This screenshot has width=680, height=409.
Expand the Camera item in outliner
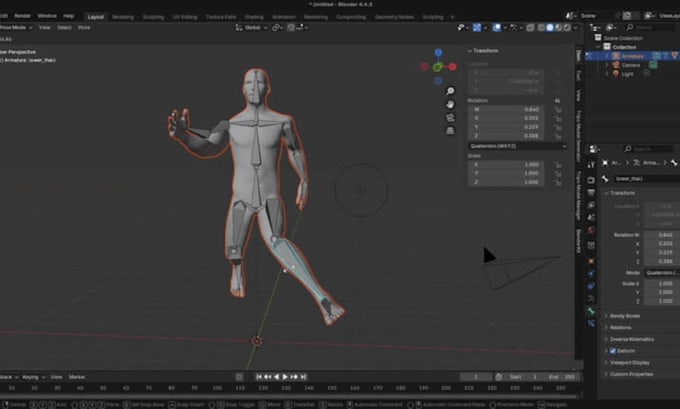[x=607, y=65]
